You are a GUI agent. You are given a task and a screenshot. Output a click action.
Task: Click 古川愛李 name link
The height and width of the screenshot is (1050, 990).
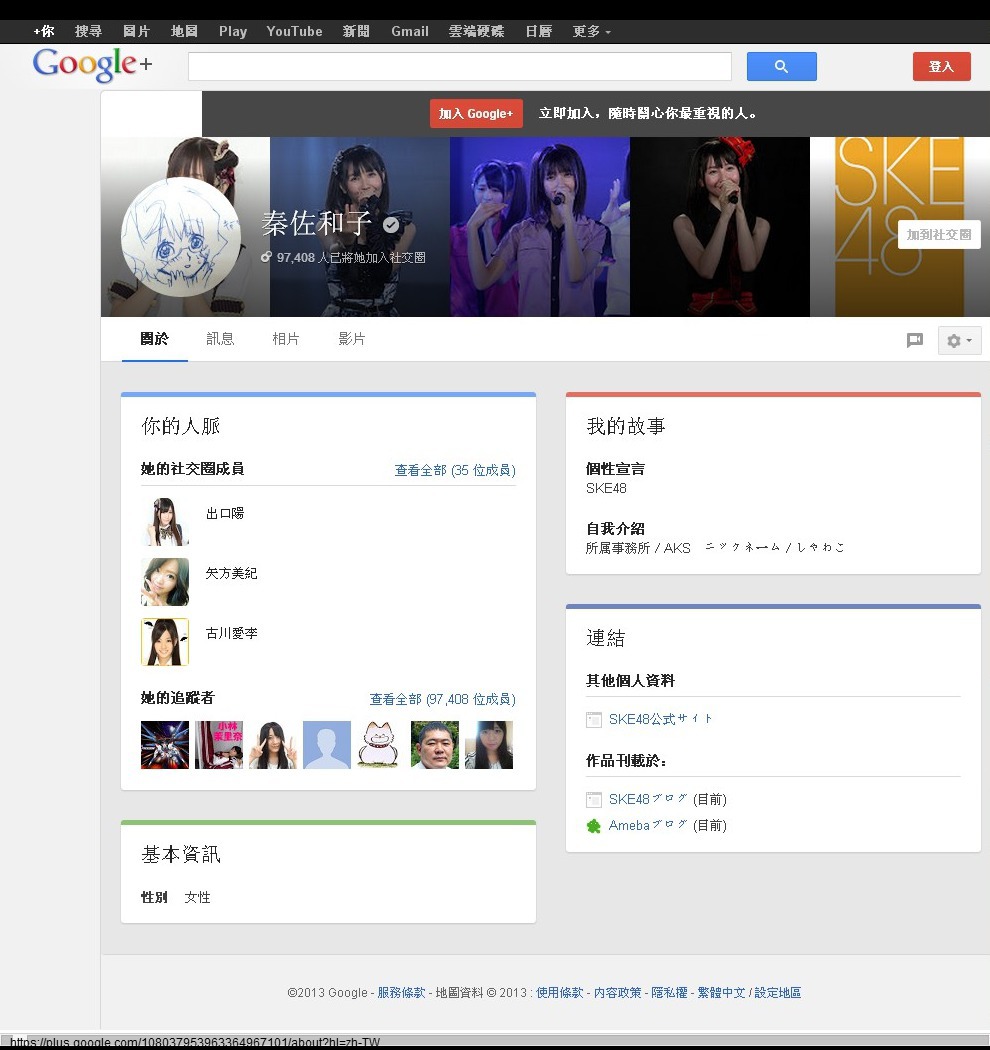tap(232, 633)
